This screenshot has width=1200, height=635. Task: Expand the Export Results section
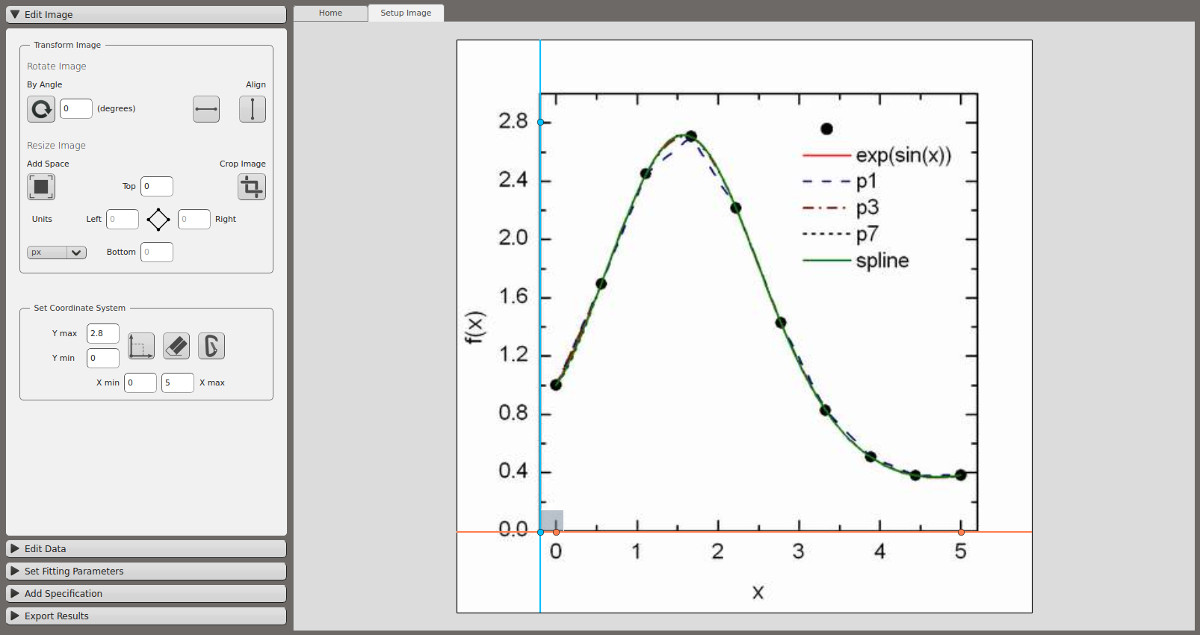pos(146,616)
